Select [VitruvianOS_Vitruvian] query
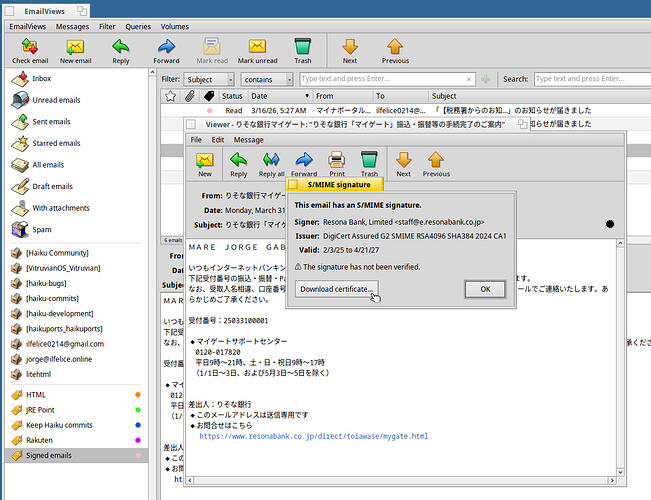Viewport: 651px width, 500px height. (77, 268)
